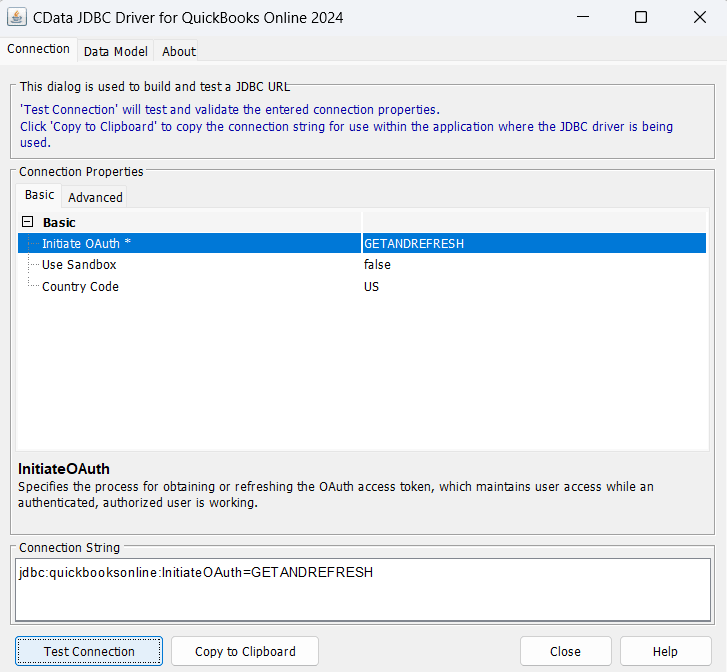Select the Country Code property name
The image size is (727, 672).
(80, 287)
